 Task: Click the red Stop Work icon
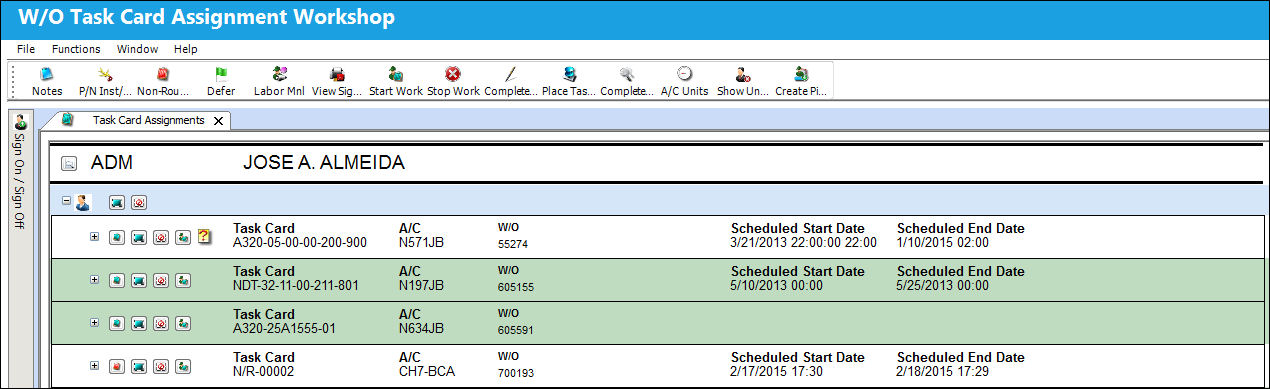tap(453, 73)
